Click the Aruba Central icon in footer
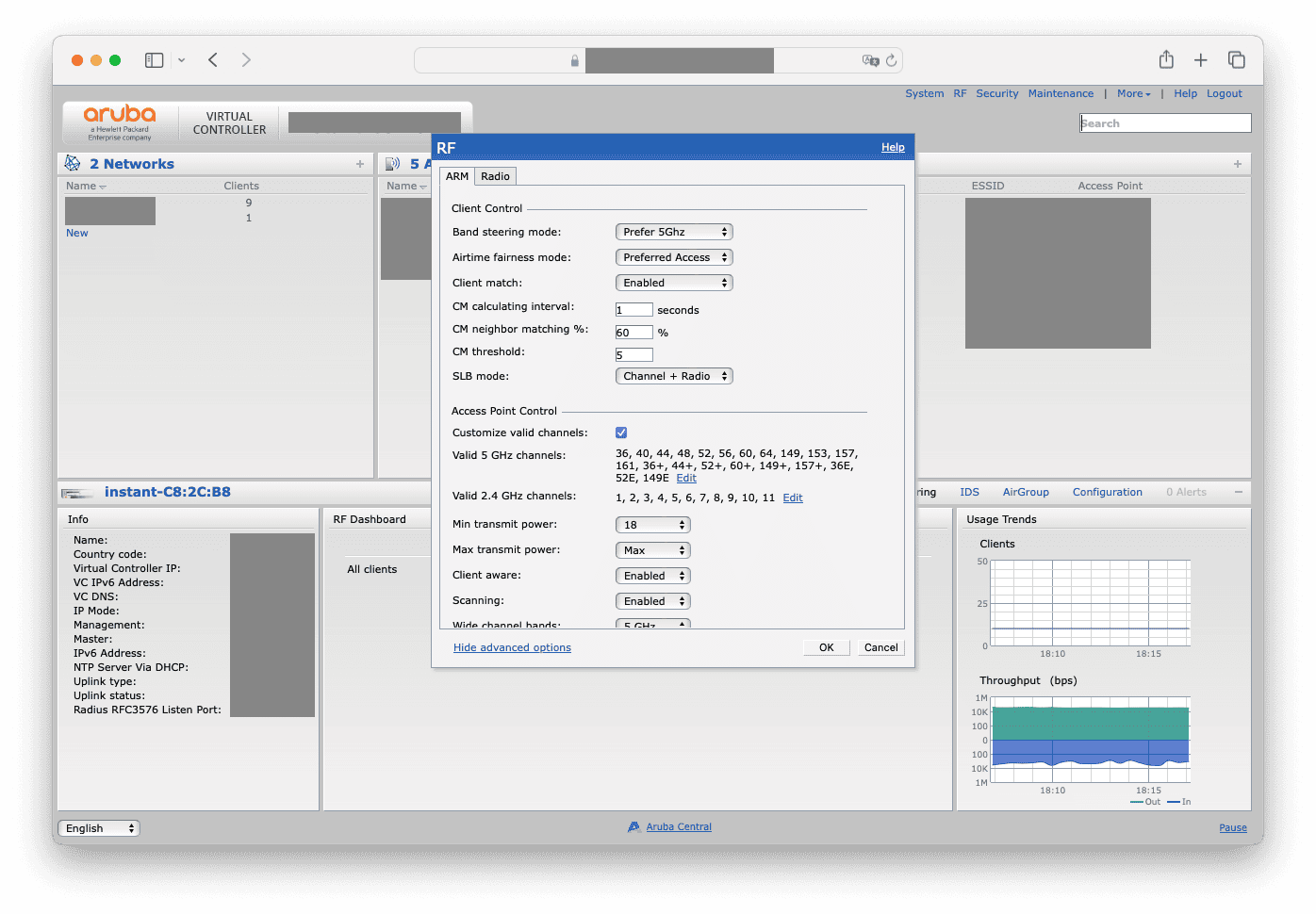1316x914 pixels. pyautogui.click(x=634, y=827)
